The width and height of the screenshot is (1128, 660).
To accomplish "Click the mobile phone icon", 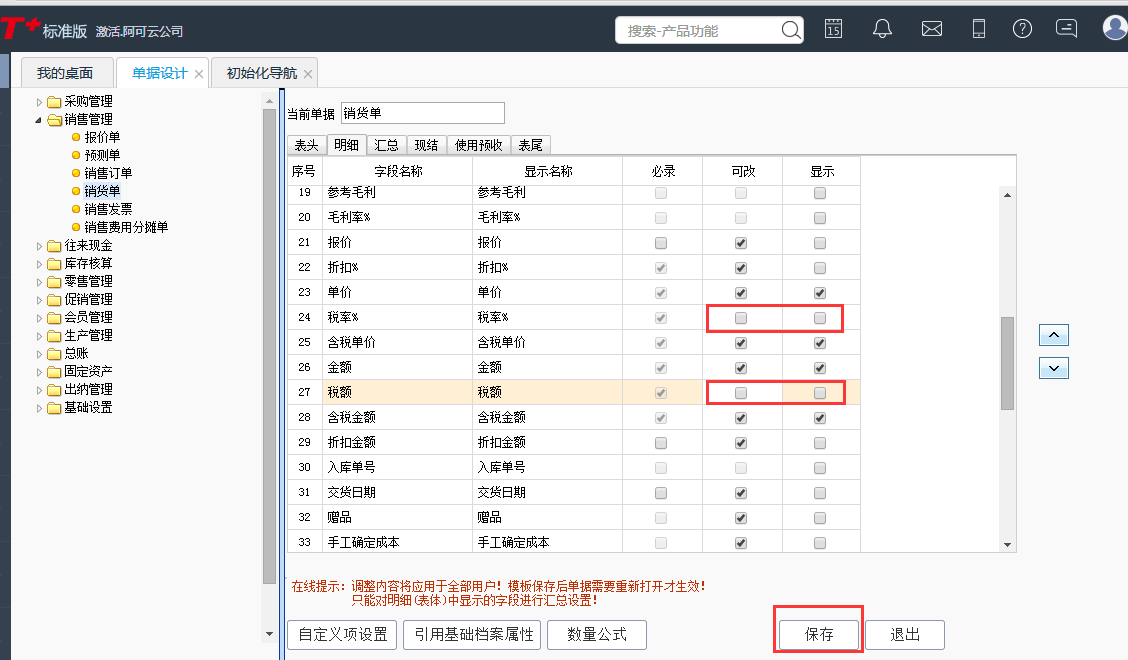I will pos(978,29).
